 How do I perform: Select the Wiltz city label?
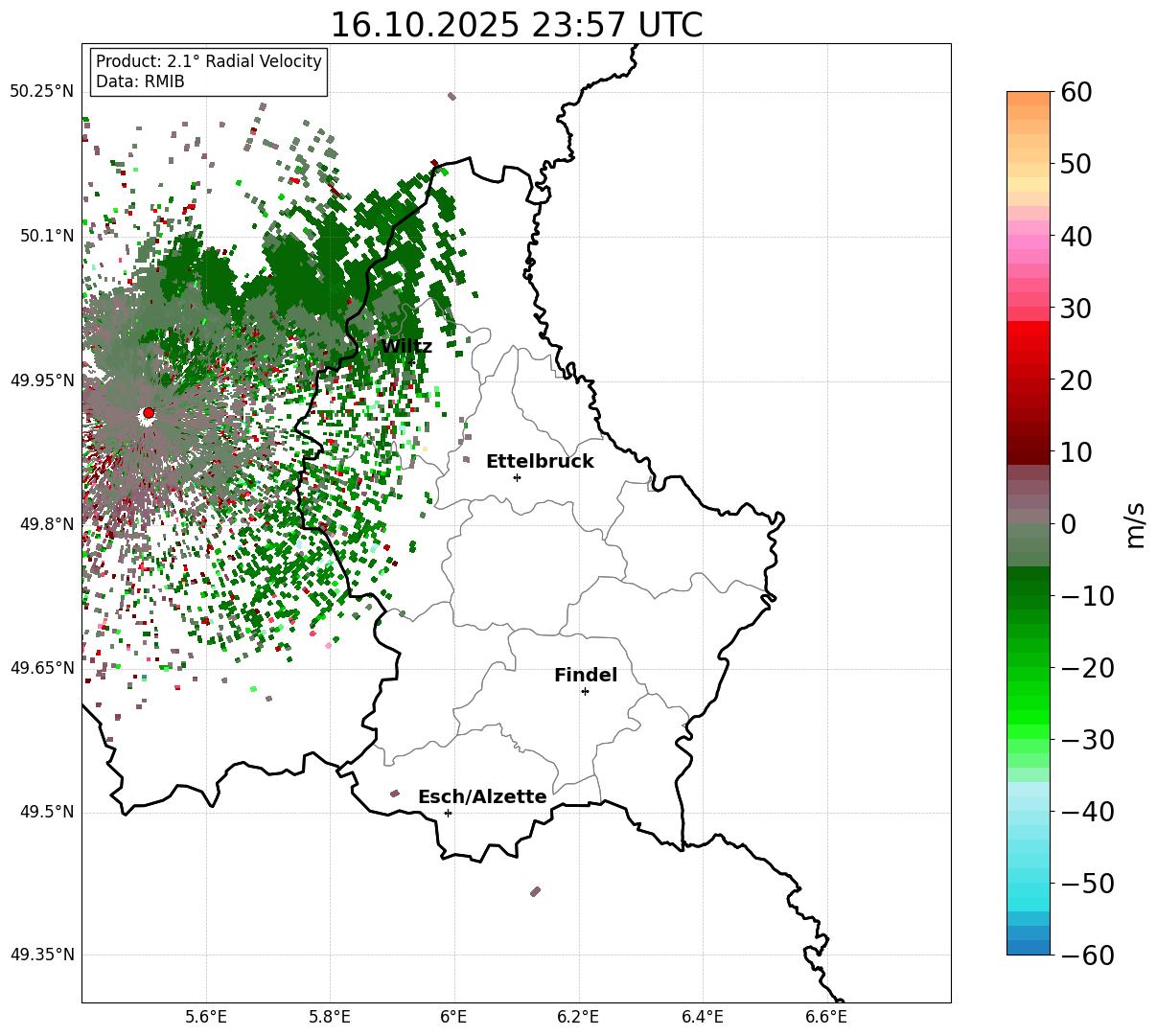tap(406, 347)
